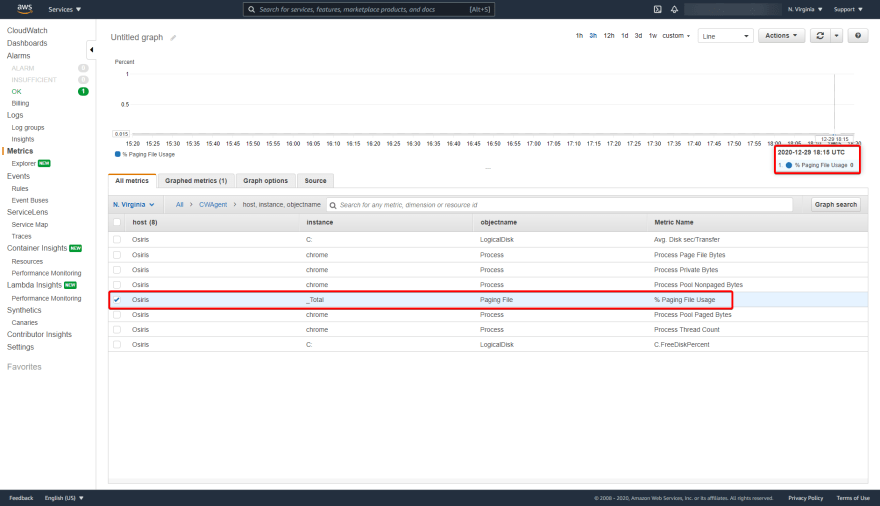Check the C.FreeDiskPercent row

point(117,344)
